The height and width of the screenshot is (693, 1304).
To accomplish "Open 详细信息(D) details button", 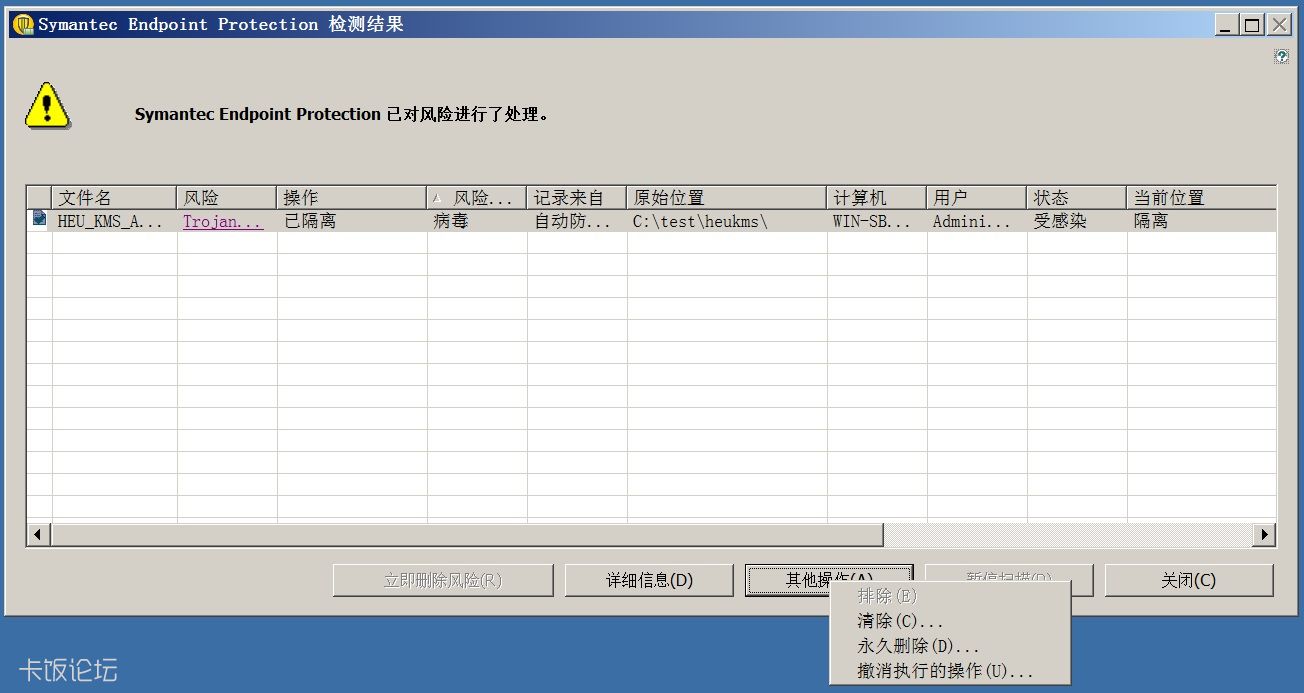I will (x=649, y=580).
